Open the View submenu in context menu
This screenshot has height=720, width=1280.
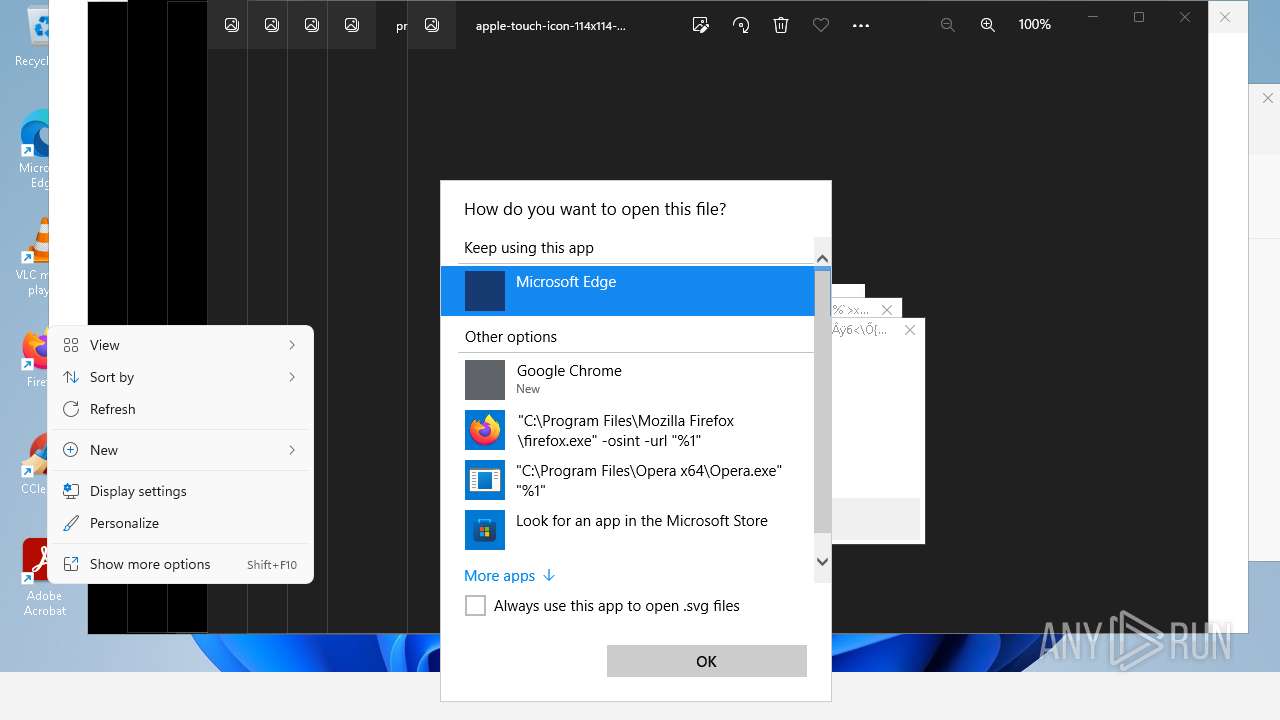point(181,345)
